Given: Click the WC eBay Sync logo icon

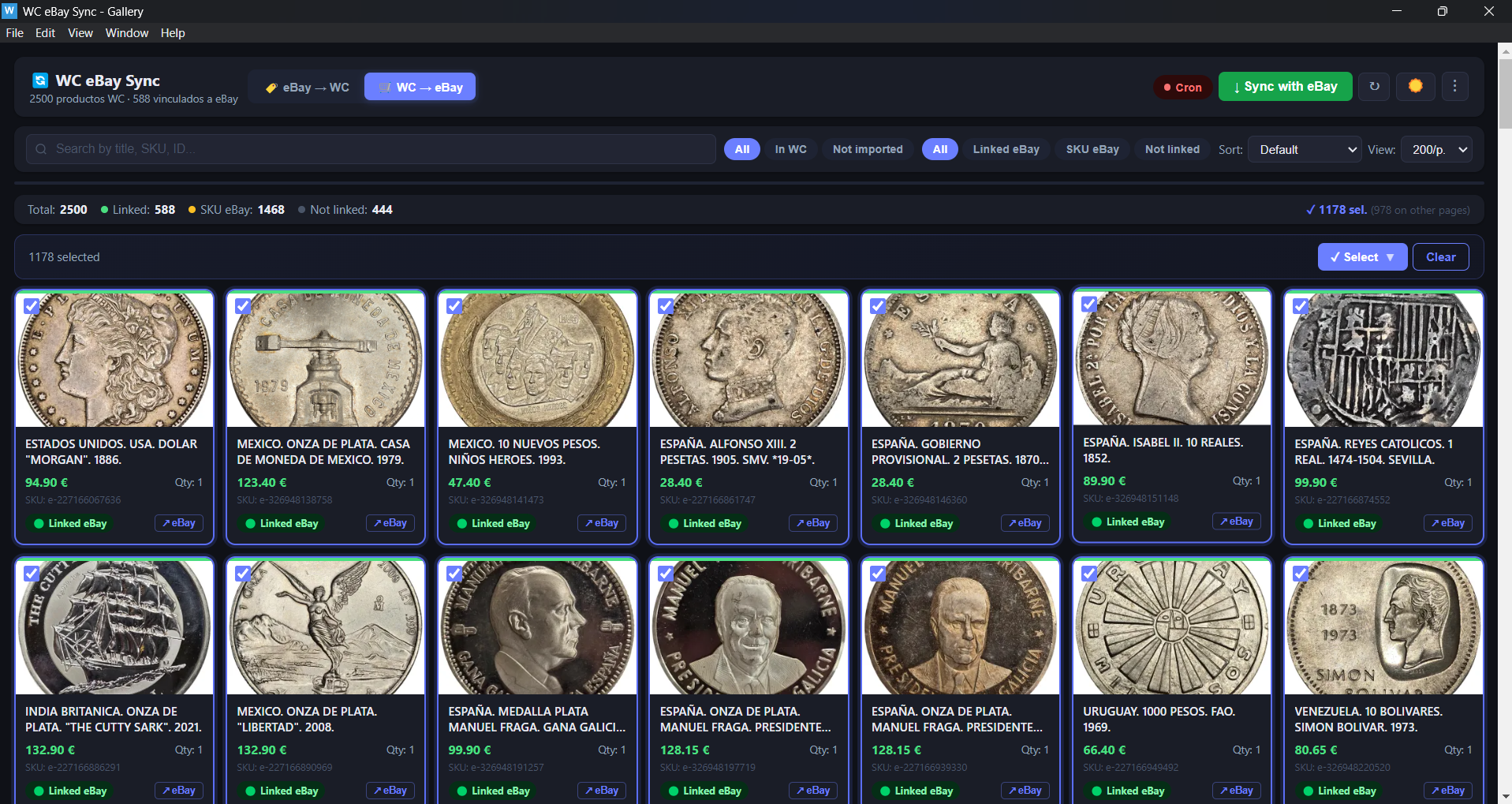Looking at the screenshot, I should point(39,80).
